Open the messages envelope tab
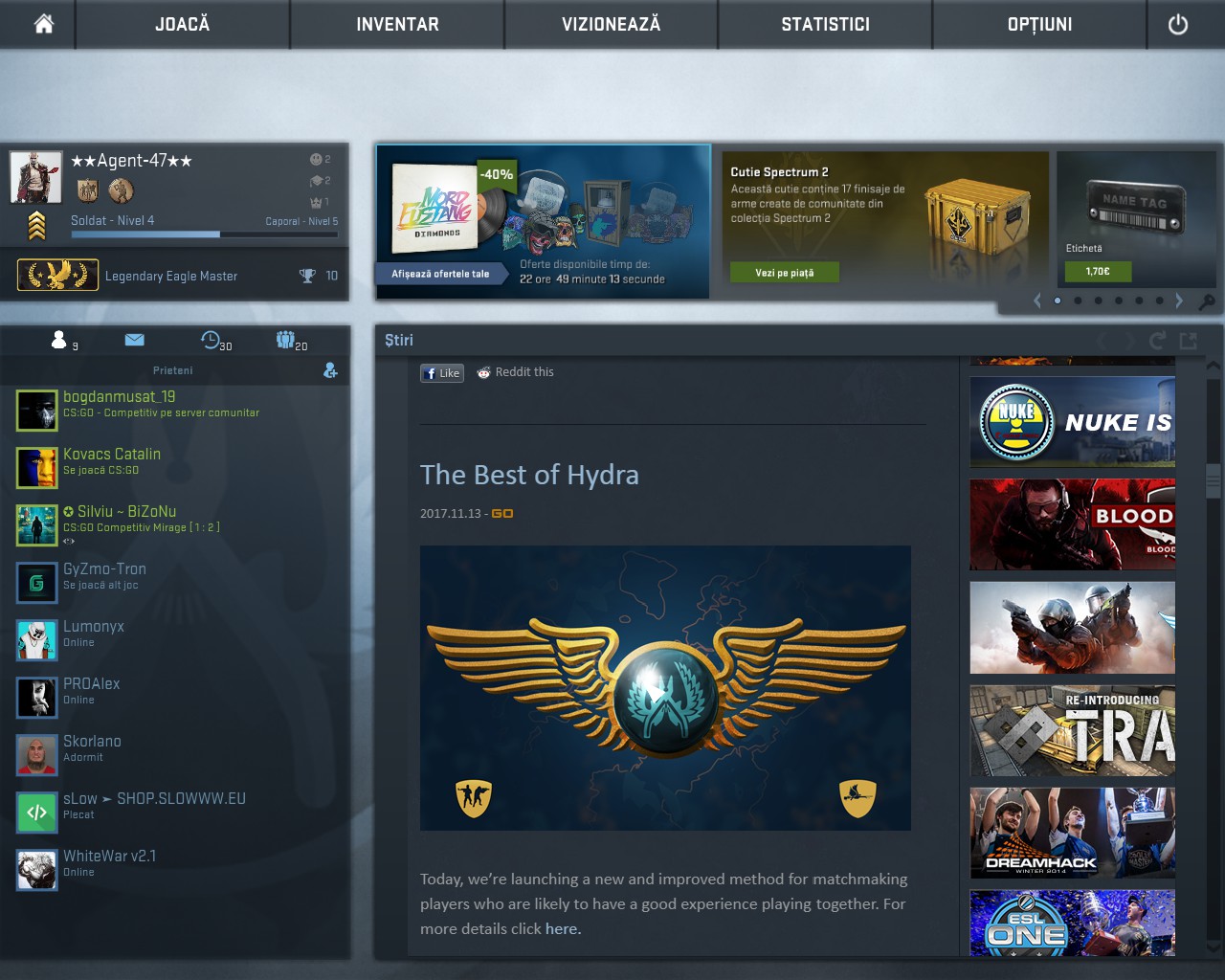This screenshot has height=980, width=1225. 134,340
